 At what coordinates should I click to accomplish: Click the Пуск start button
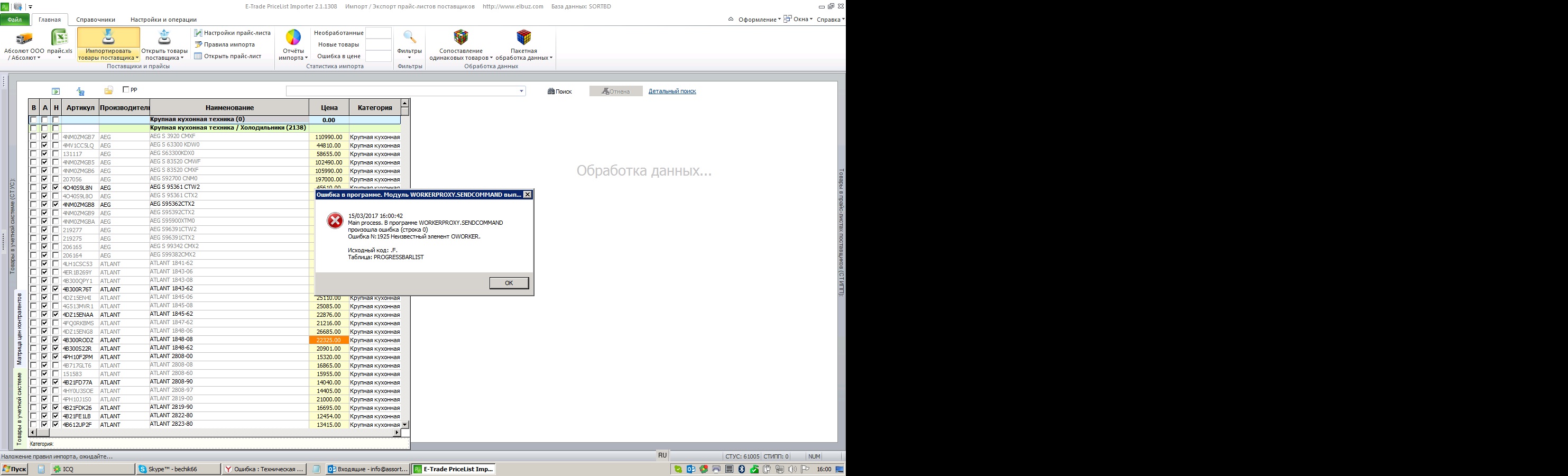15,469
